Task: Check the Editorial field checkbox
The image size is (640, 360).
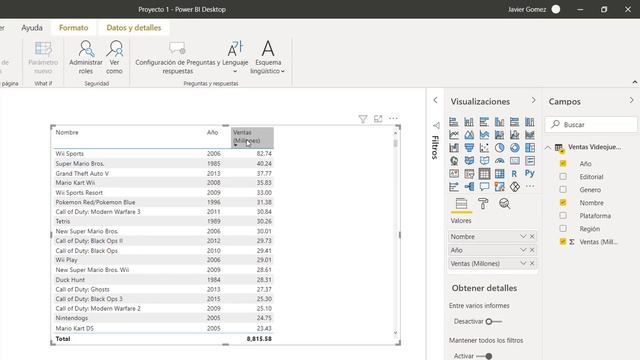Action: (563, 177)
